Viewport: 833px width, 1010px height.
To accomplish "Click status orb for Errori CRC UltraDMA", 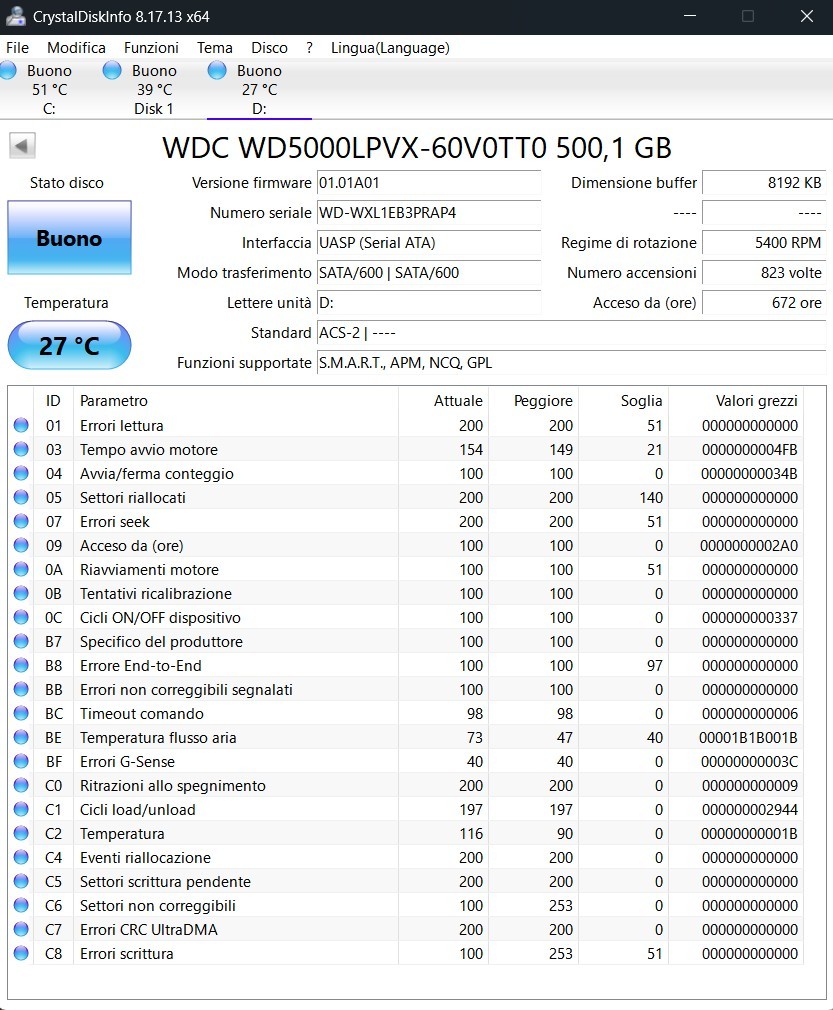I will pos(21,929).
